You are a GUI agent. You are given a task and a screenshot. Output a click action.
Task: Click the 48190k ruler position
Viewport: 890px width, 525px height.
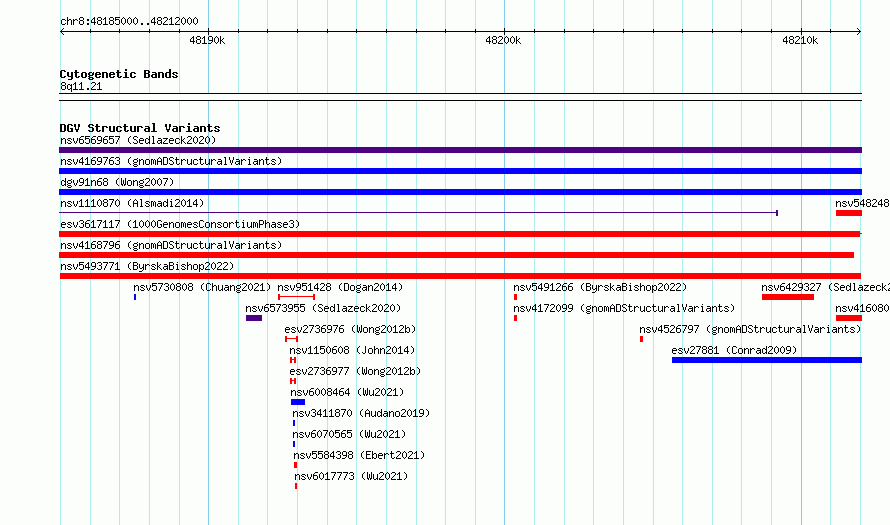tap(207, 40)
